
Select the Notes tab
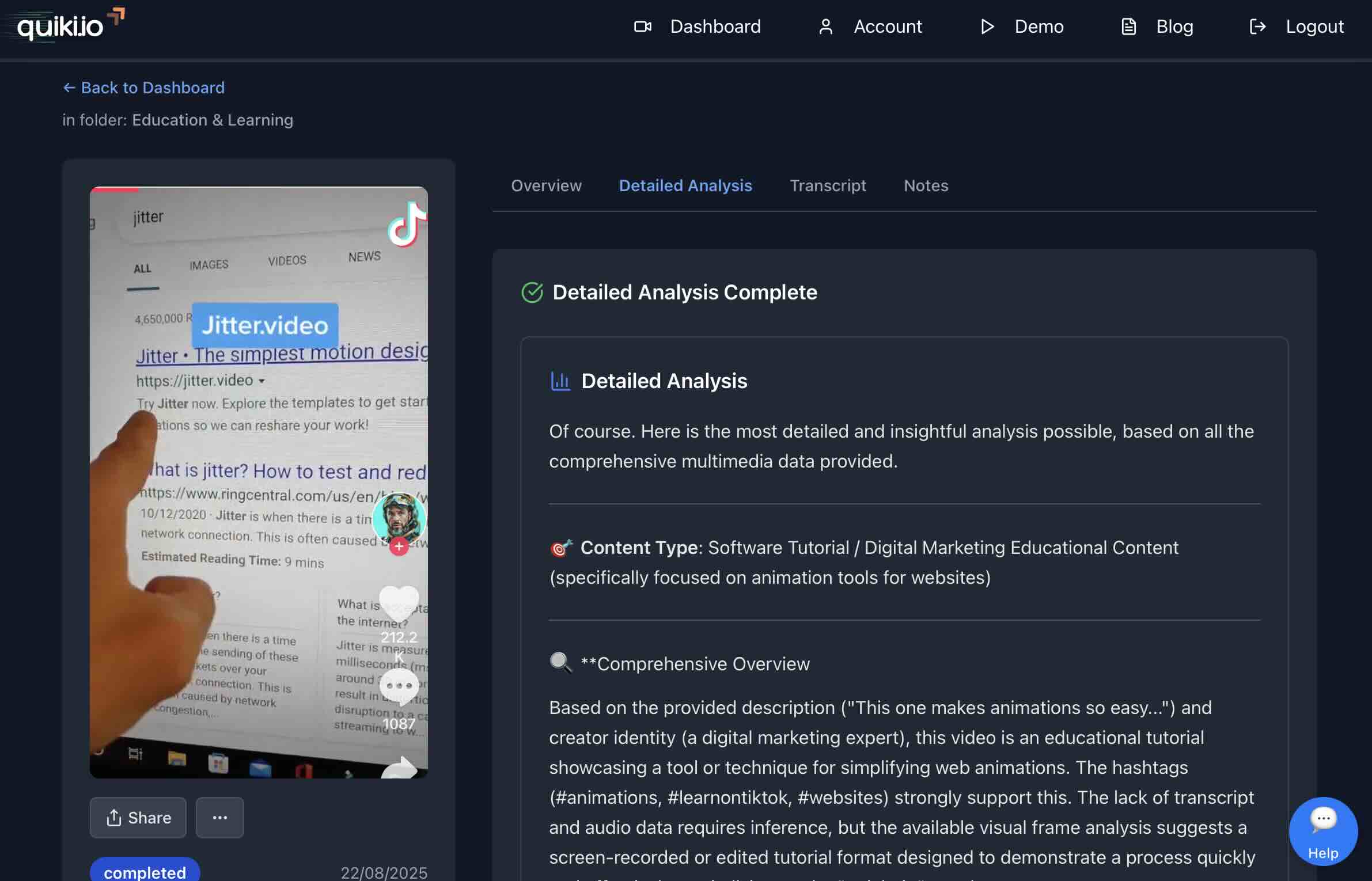click(x=926, y=185)
